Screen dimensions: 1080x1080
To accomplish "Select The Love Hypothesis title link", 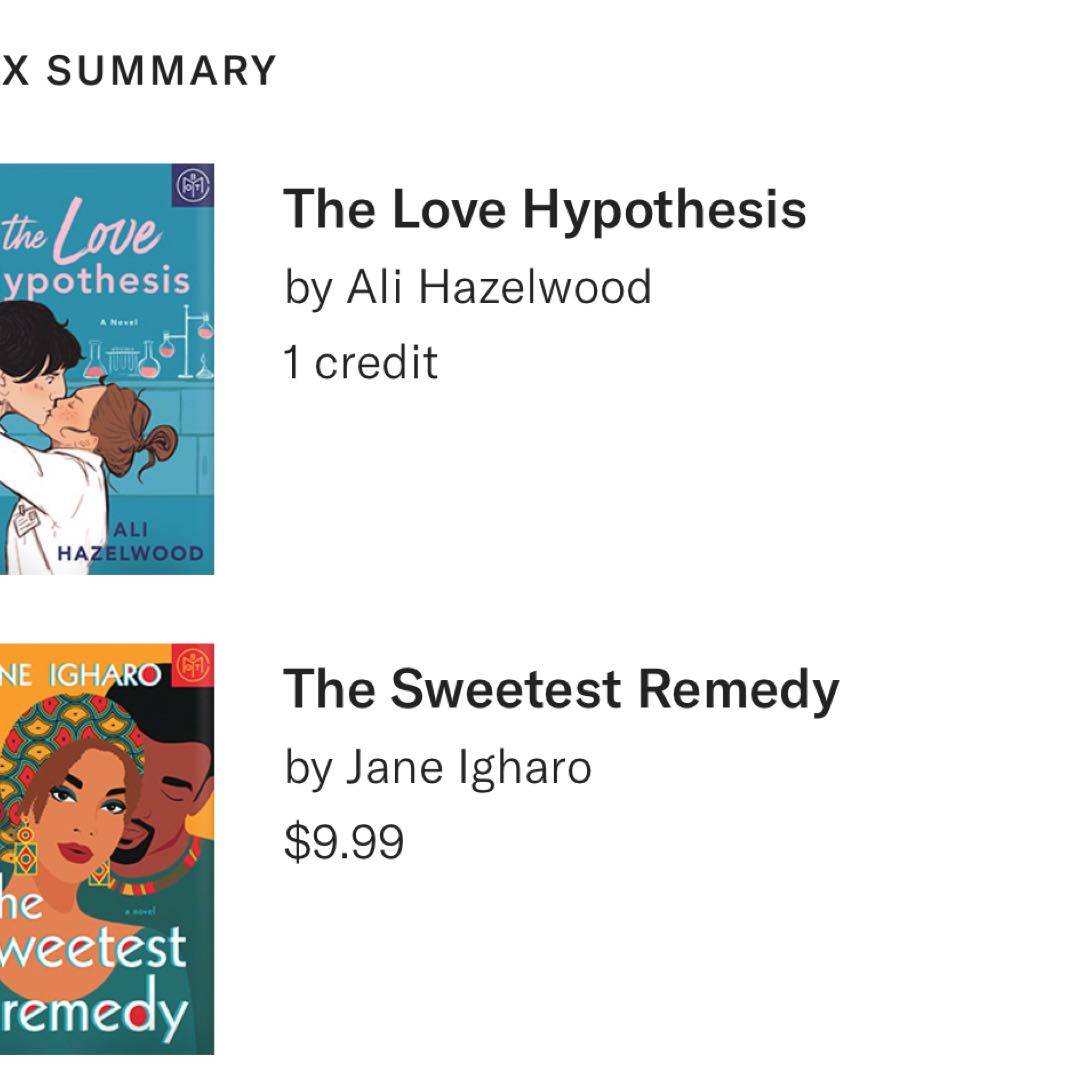I will [545, 210].
